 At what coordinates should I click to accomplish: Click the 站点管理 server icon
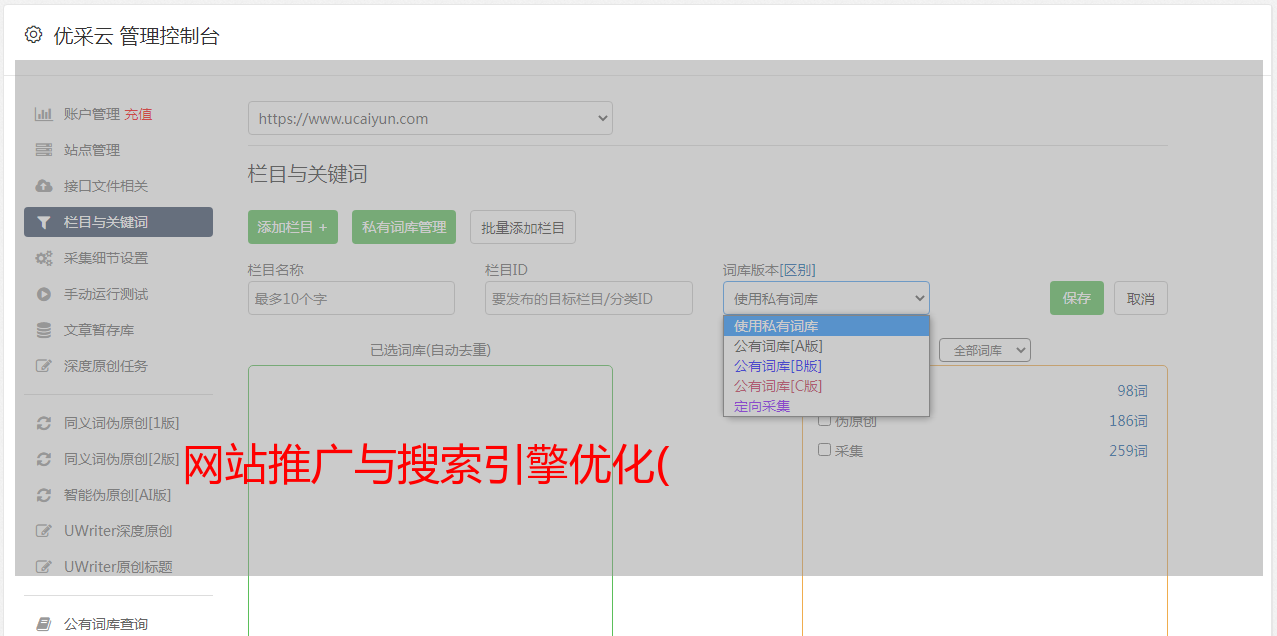44,150
